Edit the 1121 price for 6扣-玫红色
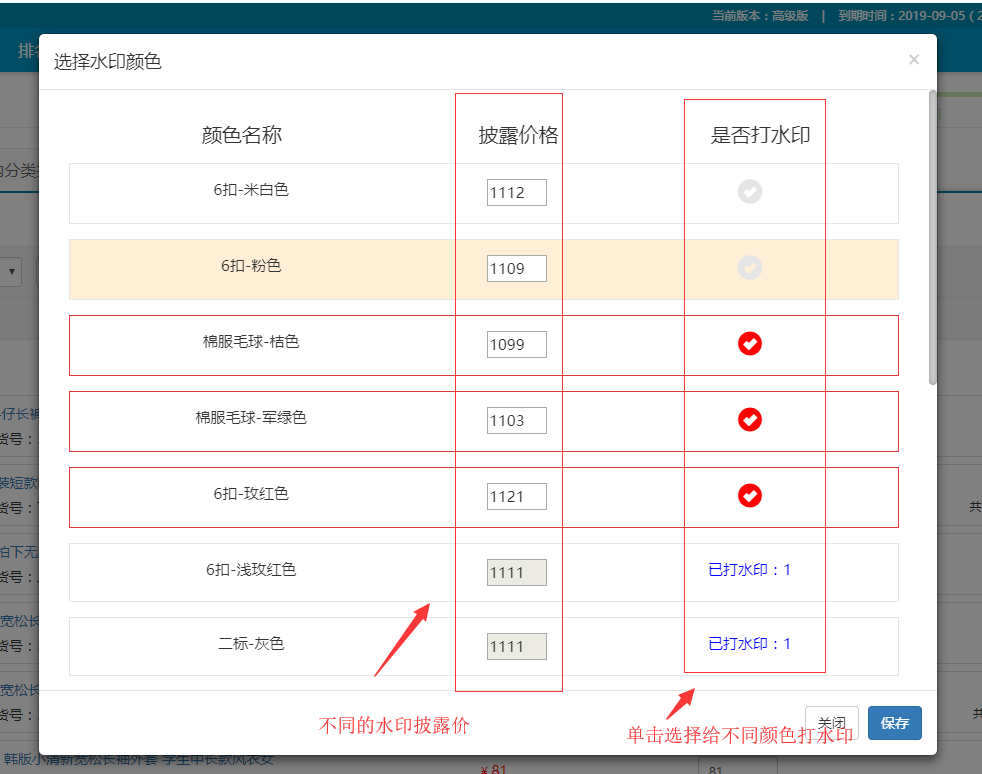The image size is (982, 774). [516, 496]
